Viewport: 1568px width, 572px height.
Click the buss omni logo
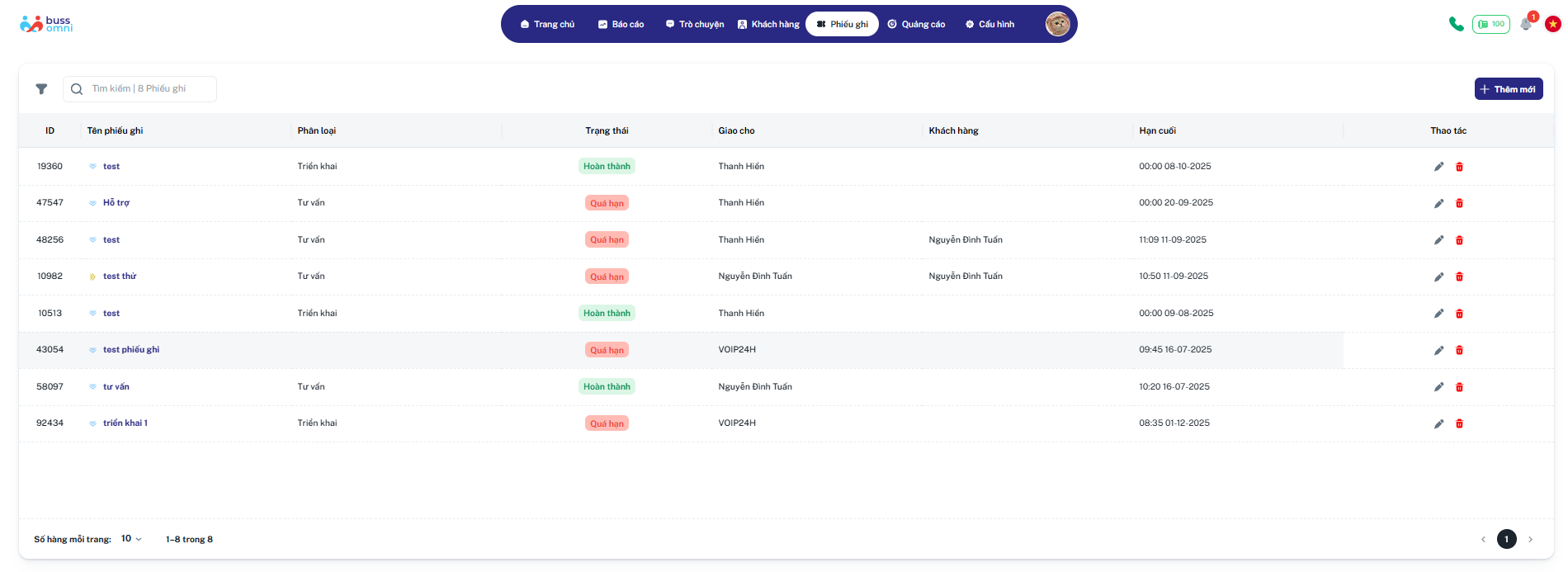pyautogui.click(x=46, y=24)
